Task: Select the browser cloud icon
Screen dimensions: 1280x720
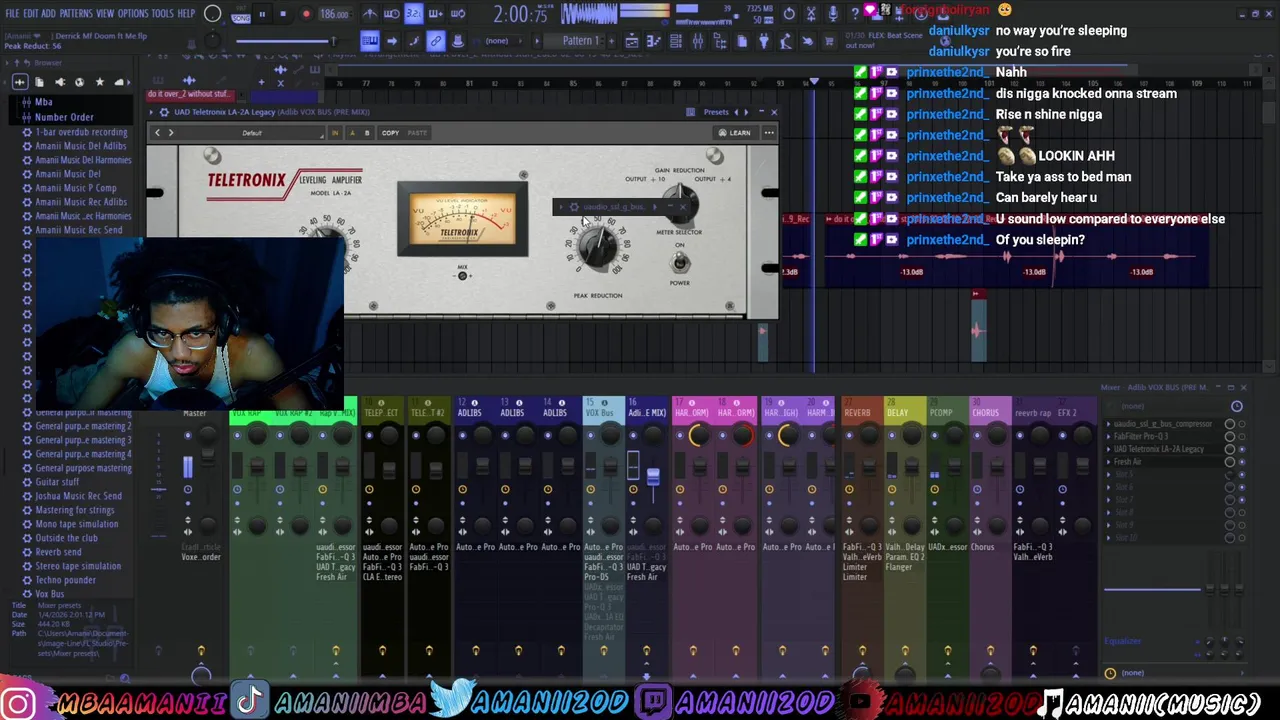Action: tap(119, 82)
